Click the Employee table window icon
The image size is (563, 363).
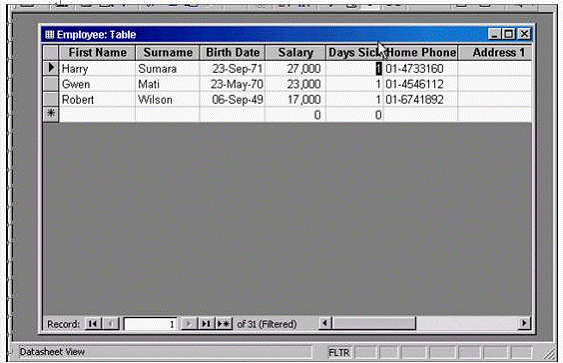[x=50, y=35]
